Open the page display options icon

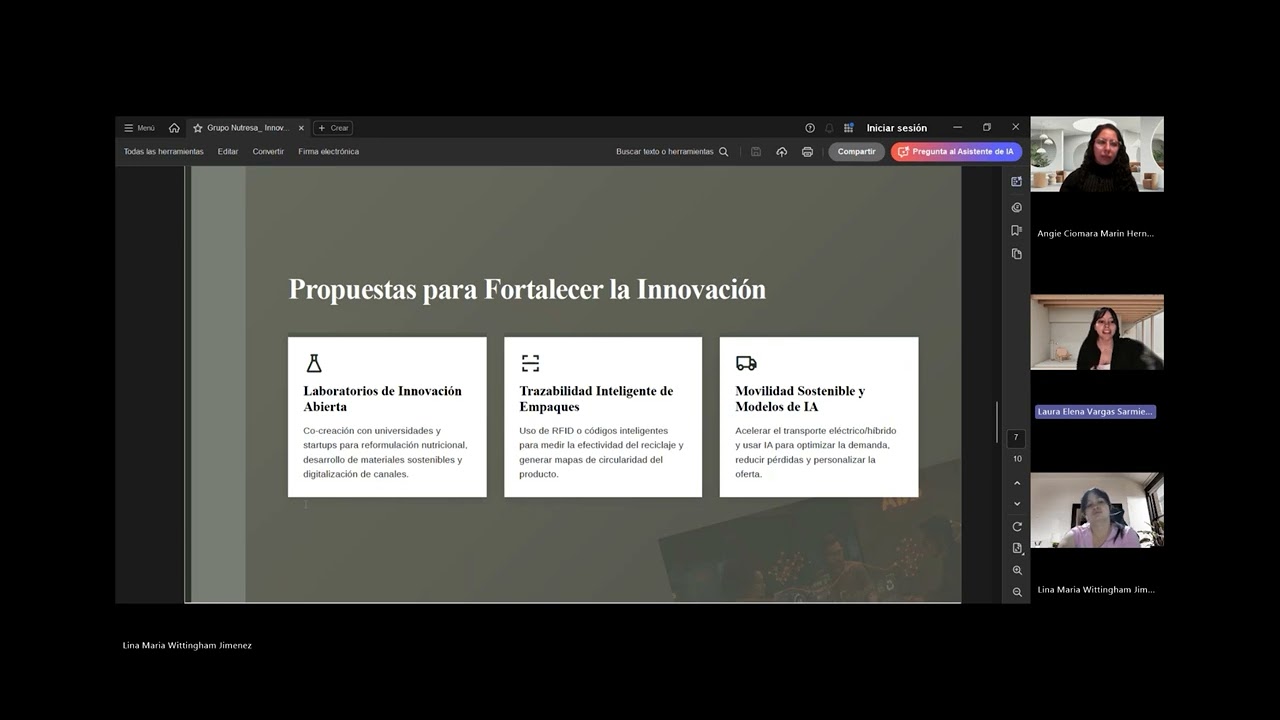[x=1017, y=549]
